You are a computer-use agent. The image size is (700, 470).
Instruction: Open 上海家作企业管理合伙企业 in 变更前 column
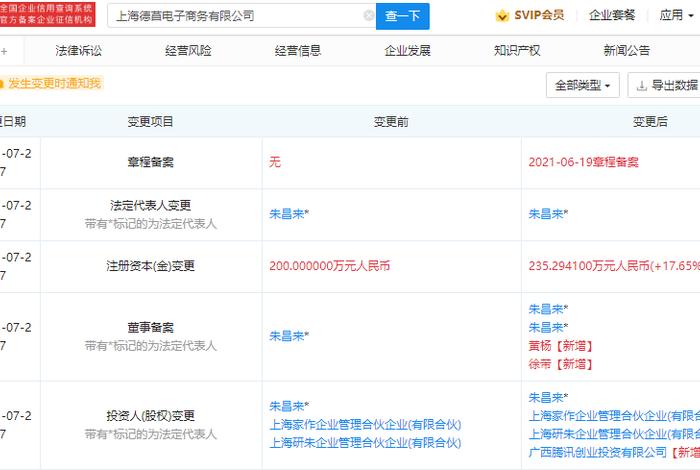[365, 424]
